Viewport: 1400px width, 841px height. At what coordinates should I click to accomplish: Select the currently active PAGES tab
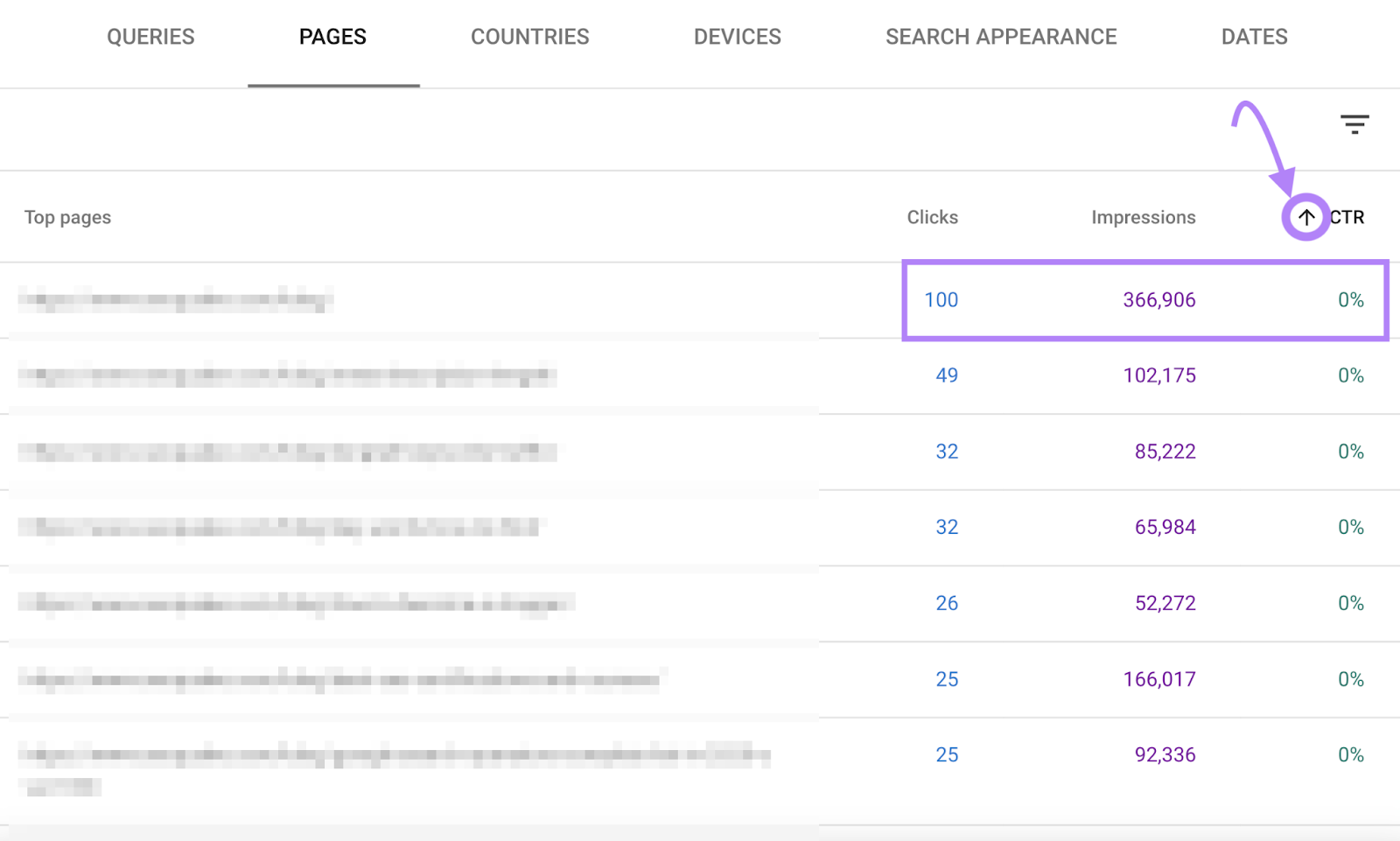(332, 37)
